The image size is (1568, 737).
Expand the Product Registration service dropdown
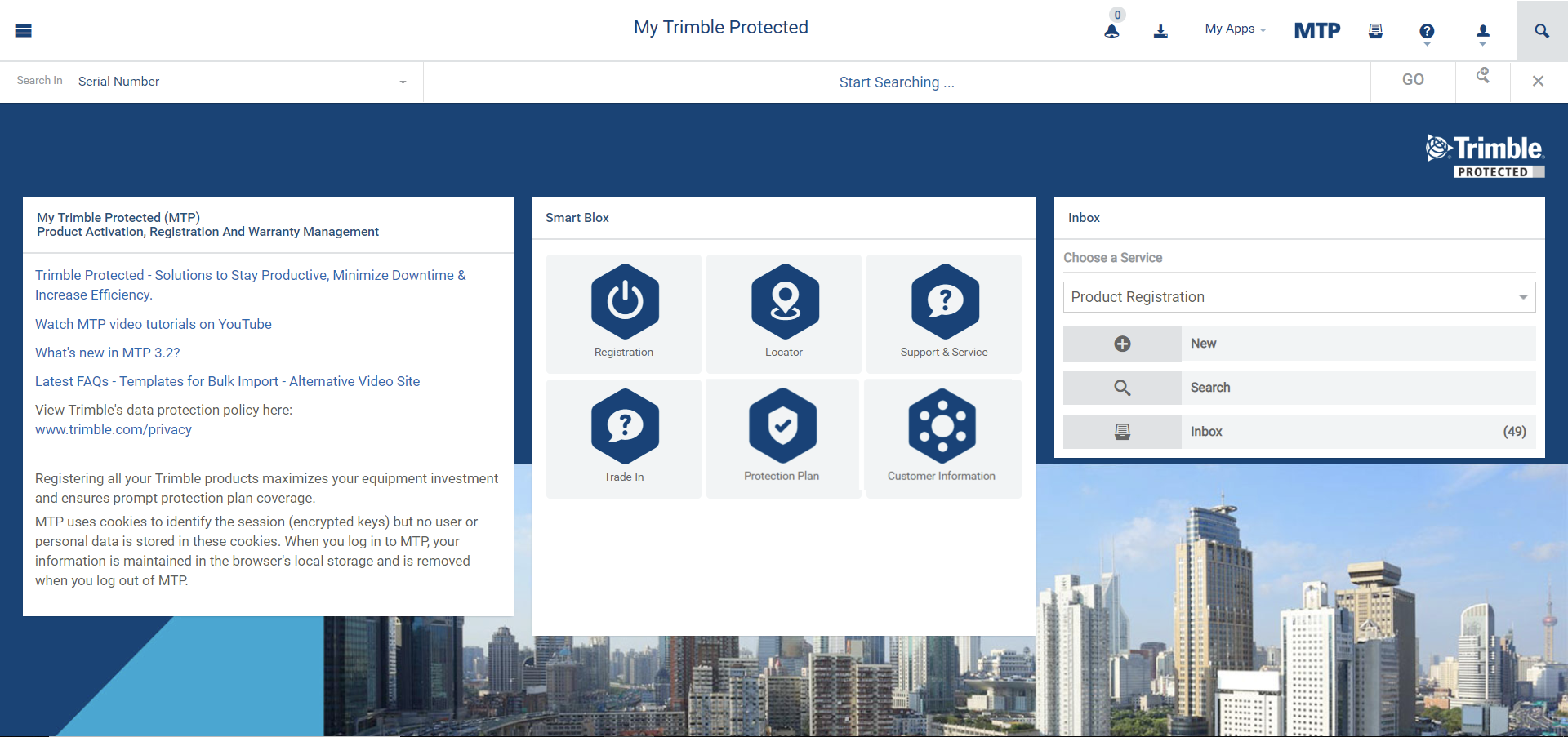pyautogui.click(x=1298, y=297)
